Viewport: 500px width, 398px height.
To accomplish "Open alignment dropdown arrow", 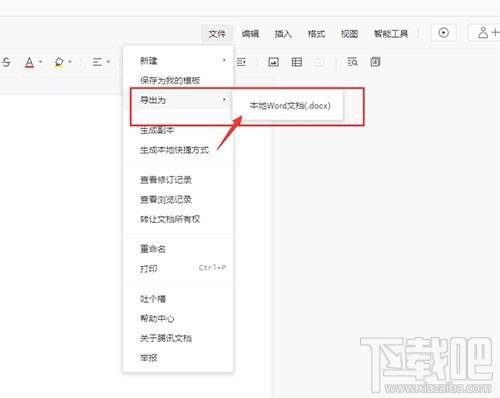I will pos(108,62).
